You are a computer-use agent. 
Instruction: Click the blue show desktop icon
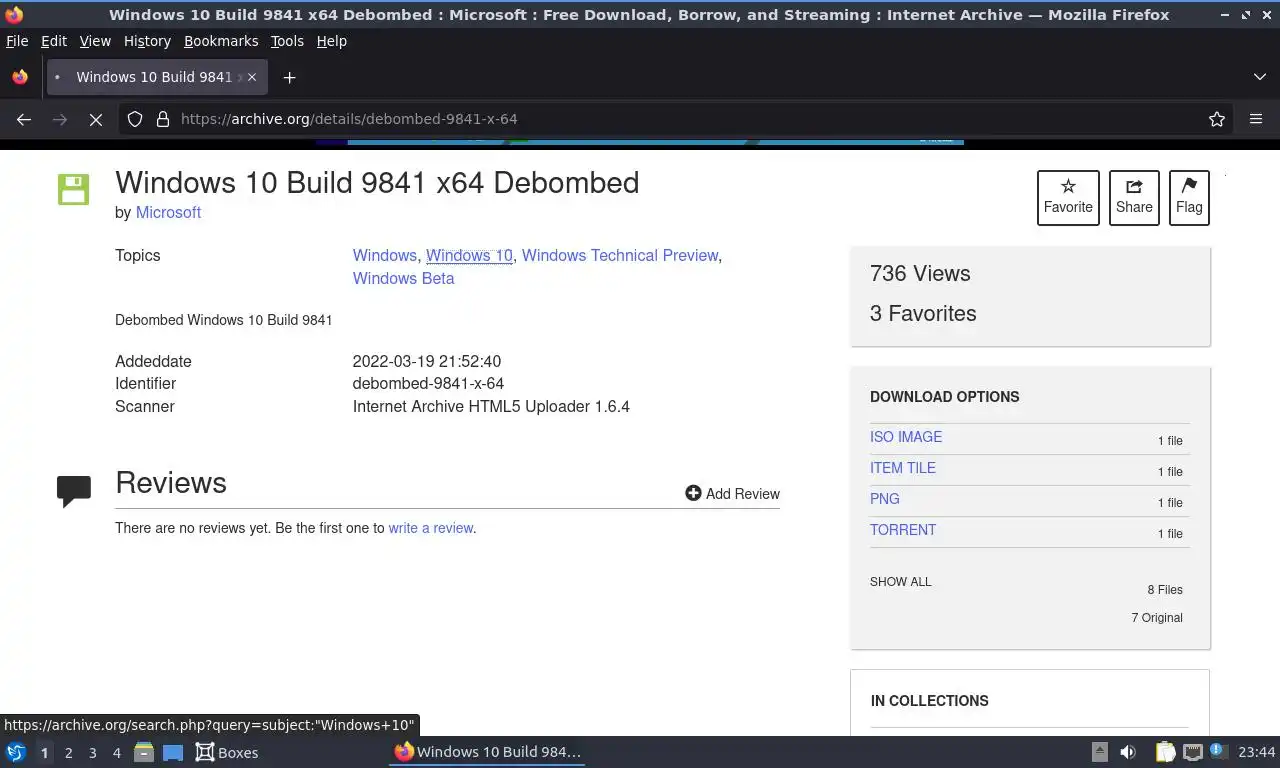click(x=173, y=752)
